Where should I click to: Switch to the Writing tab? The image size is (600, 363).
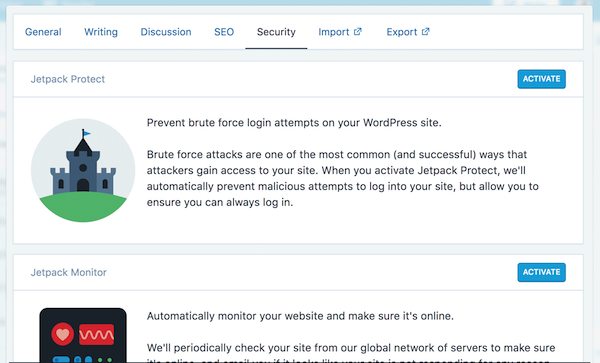(101, 32)
